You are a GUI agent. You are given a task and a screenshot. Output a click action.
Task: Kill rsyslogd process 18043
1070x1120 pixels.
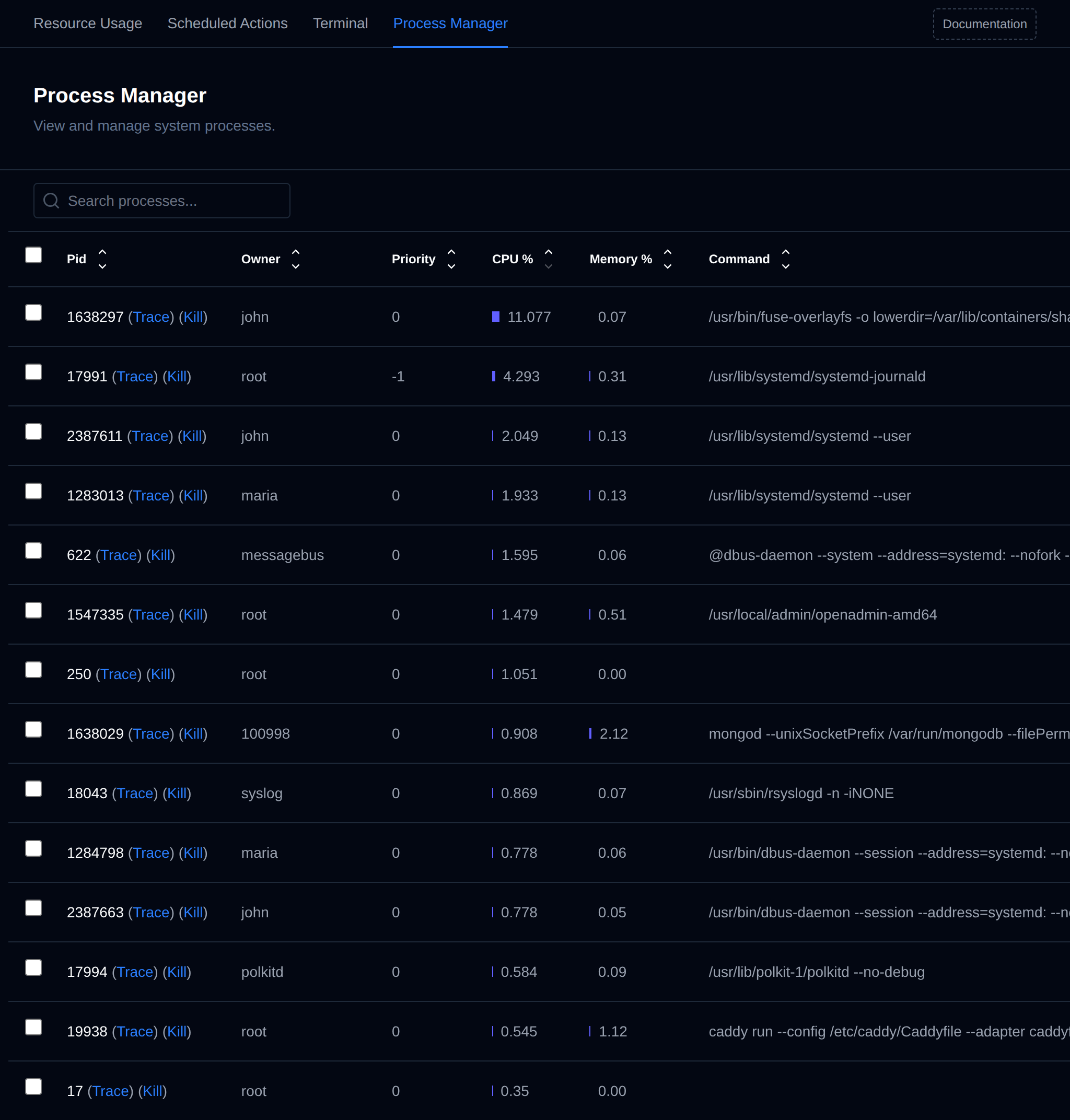[x=177, y=794]
